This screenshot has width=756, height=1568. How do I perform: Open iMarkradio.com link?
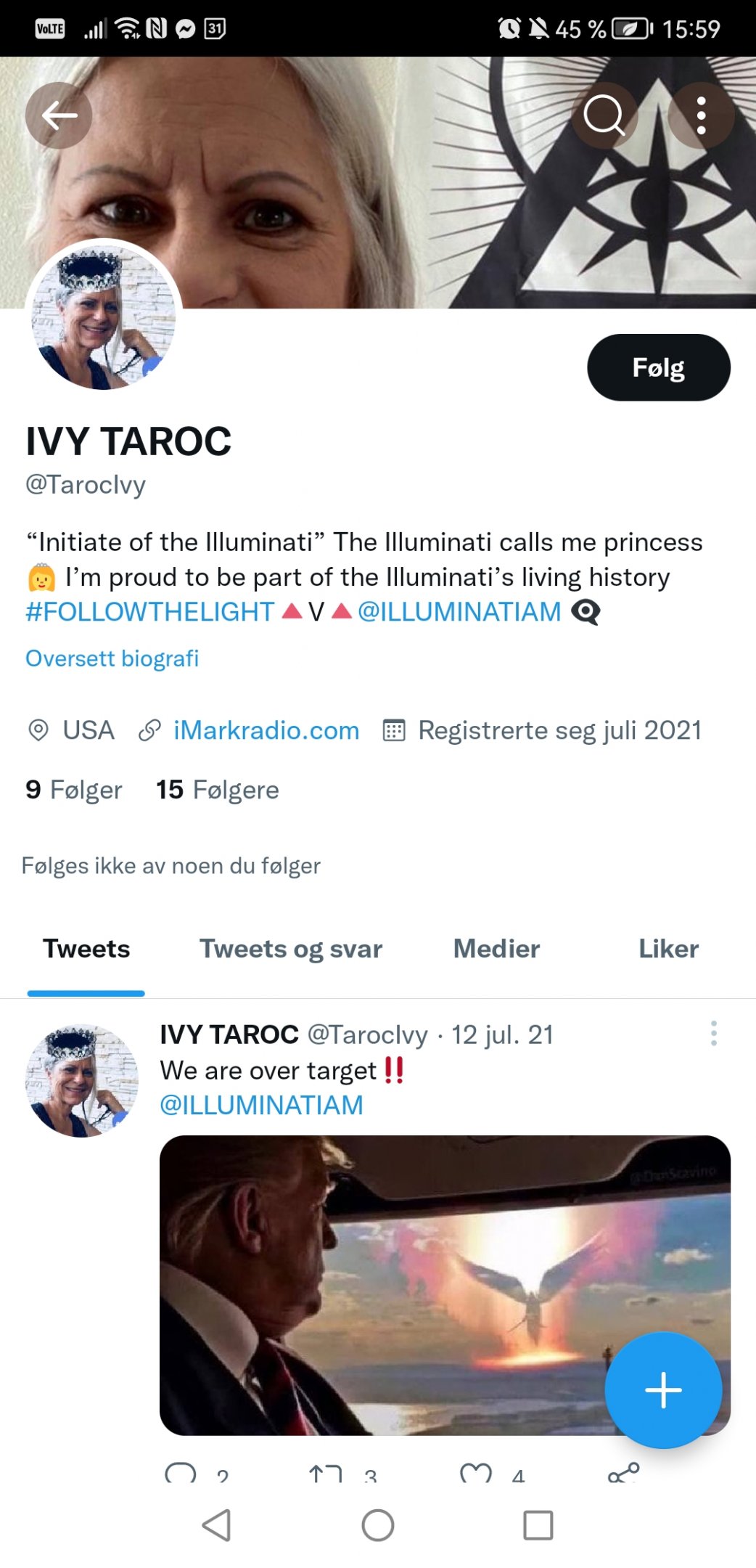[x=266, y=730]
